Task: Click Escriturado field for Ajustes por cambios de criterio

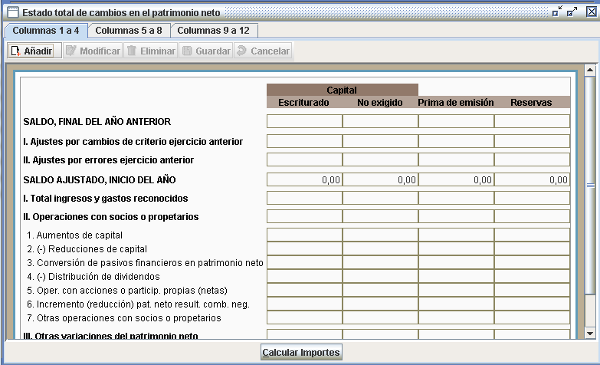Action: [x=305, y=141]
